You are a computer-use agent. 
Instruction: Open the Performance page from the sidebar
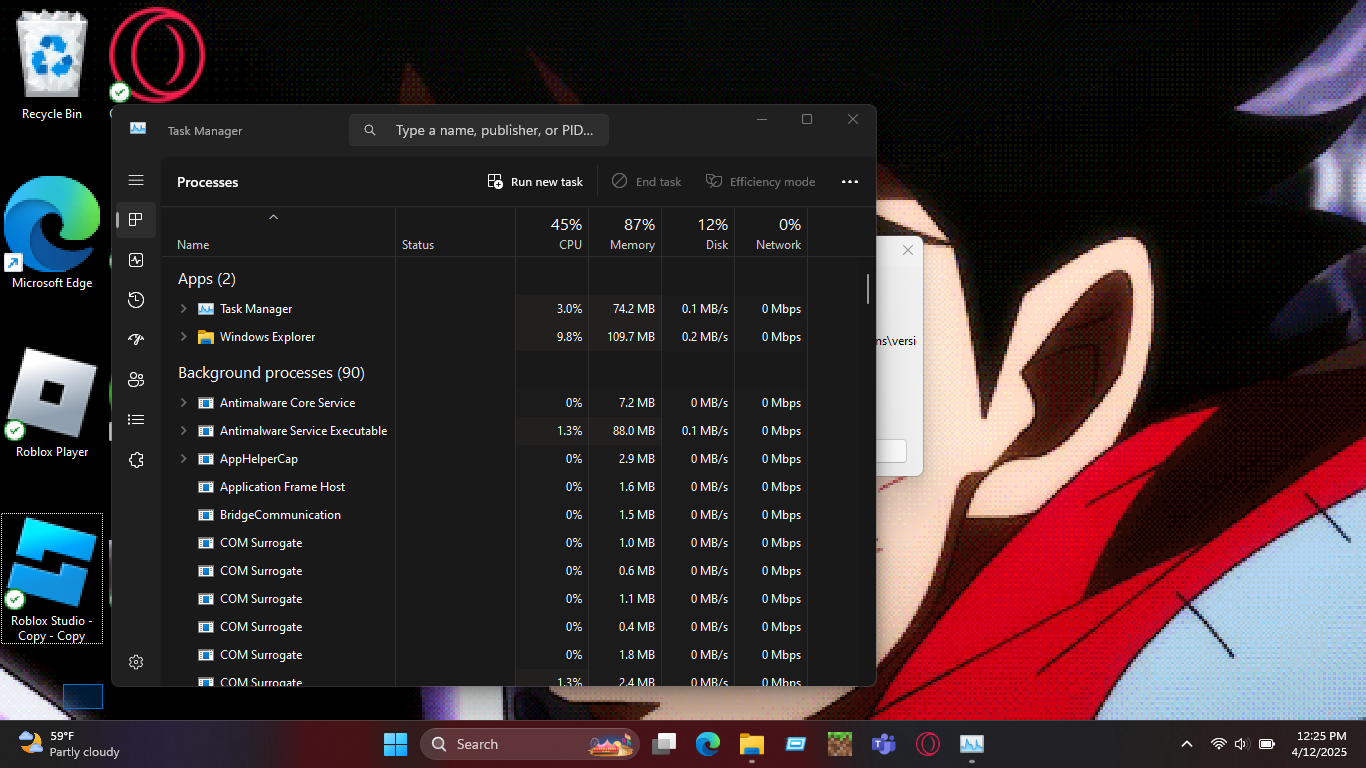point(136,260)
